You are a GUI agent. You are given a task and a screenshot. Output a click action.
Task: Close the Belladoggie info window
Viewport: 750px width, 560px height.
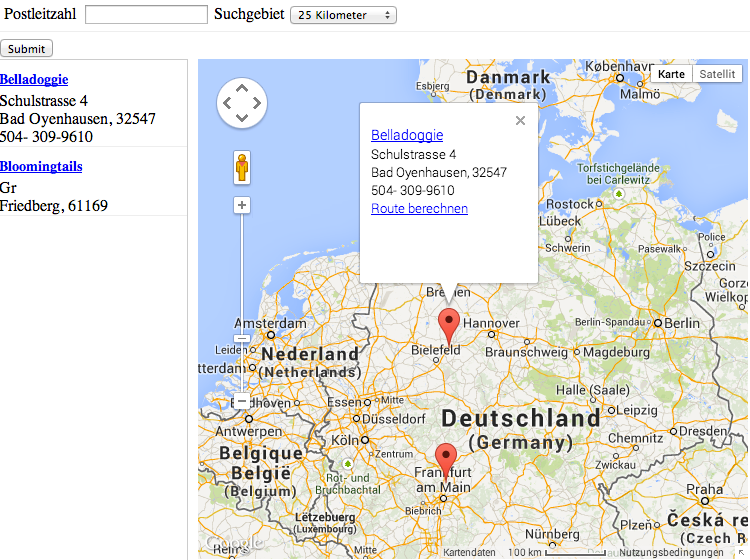520,121
